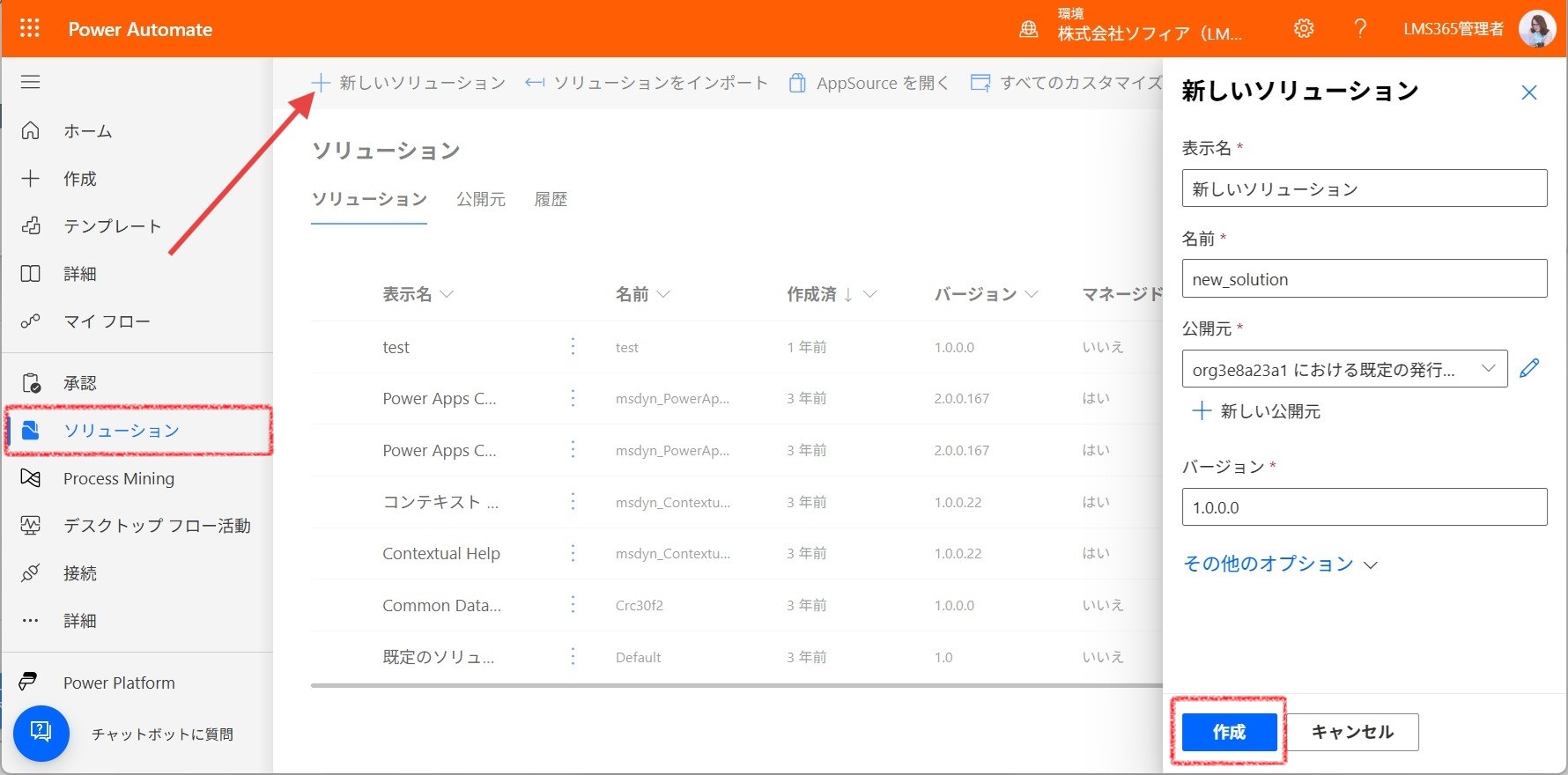
Task: Open the LMS365管理者 profile avatar
Action: [x=1537, y=28]
